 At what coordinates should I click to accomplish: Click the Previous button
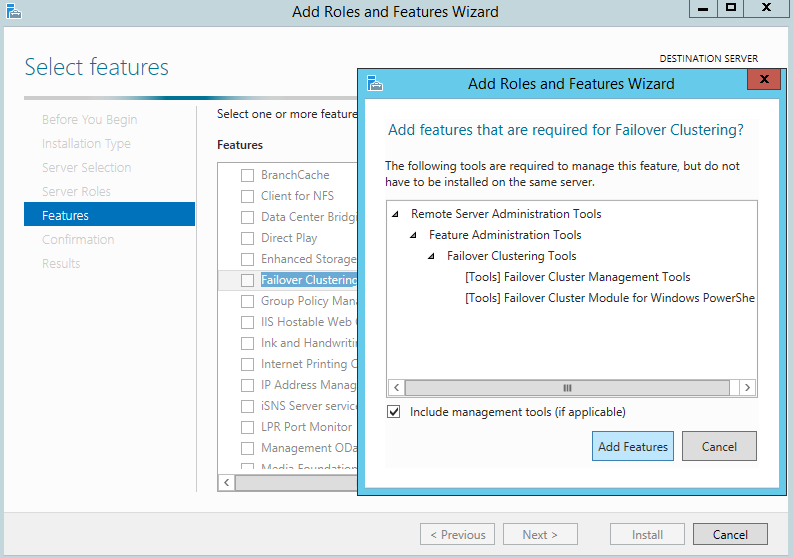(x=458, y=534)
